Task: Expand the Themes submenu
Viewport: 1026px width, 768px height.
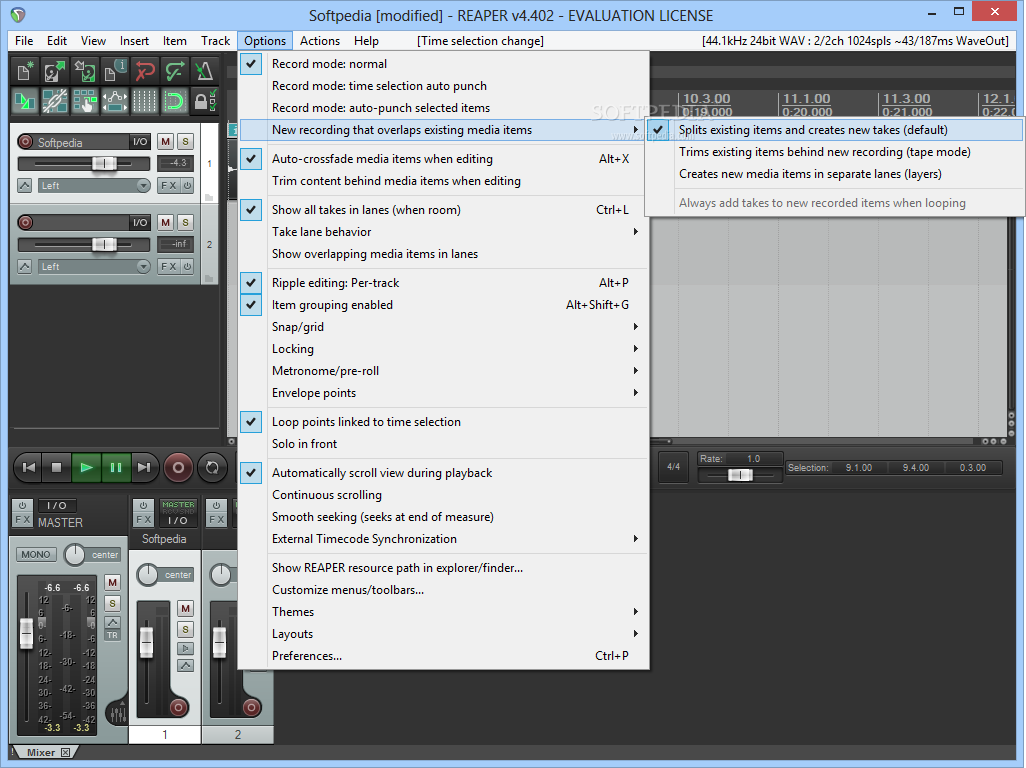Action: (444, 612)
